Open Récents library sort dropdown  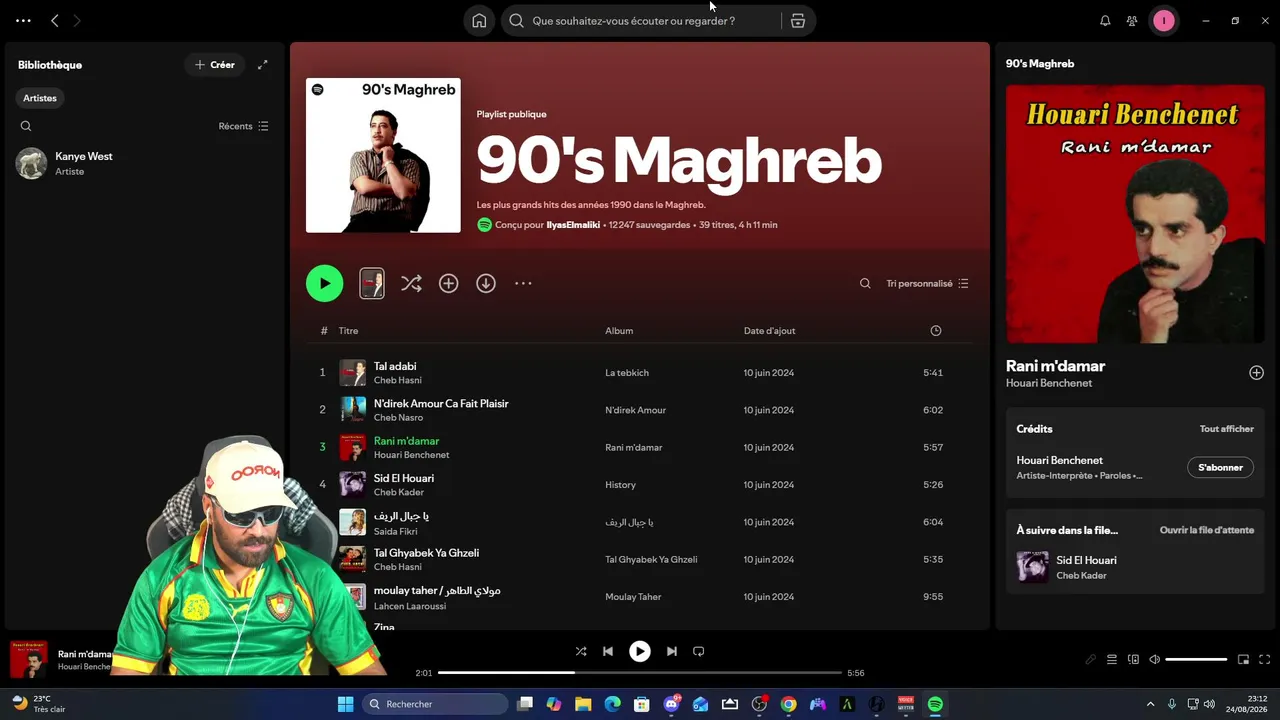click(244, 126)
